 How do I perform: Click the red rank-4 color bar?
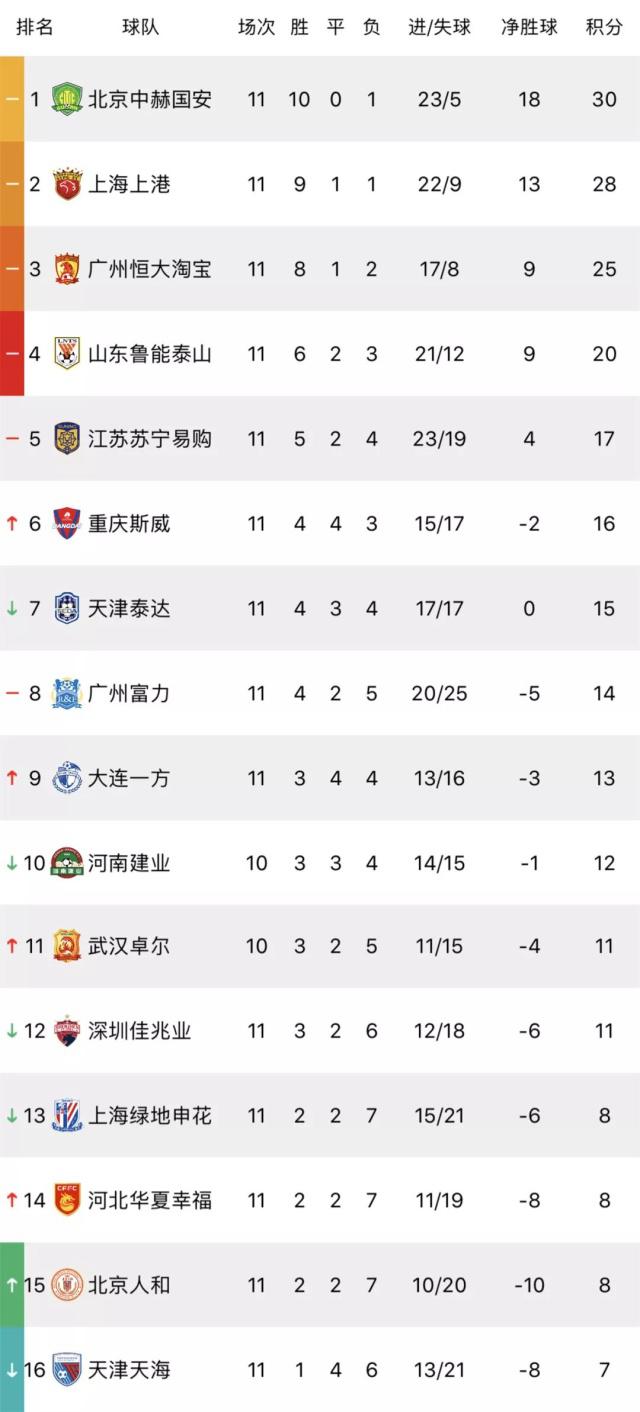[x=11, y=354]
